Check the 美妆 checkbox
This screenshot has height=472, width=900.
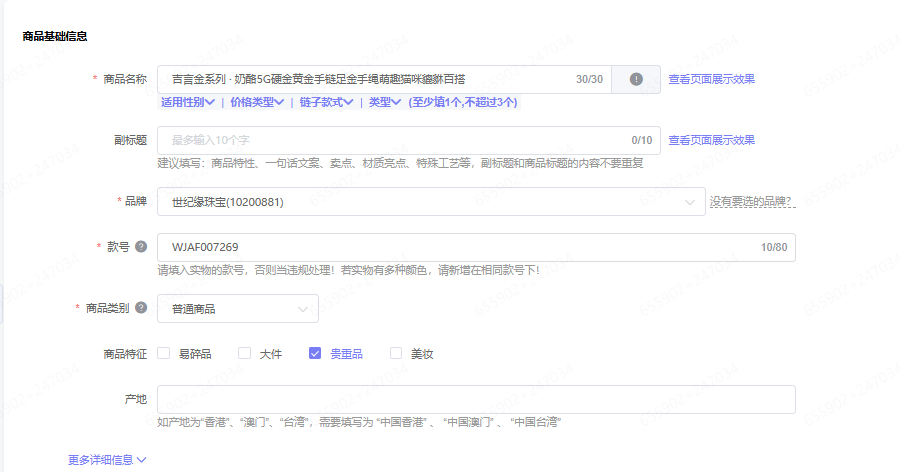click(x=396, y=353)
